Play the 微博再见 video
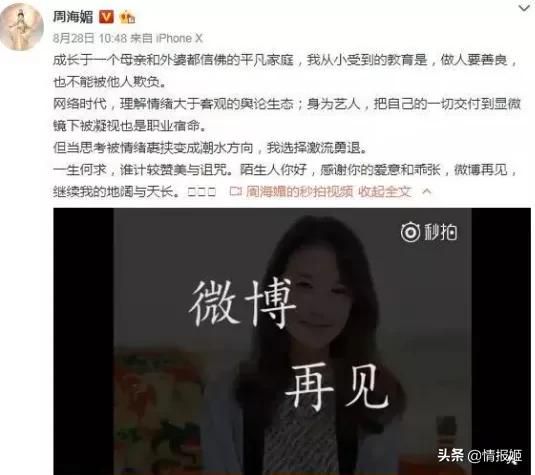This screenshot has width=535, height=475. point(292,341)
